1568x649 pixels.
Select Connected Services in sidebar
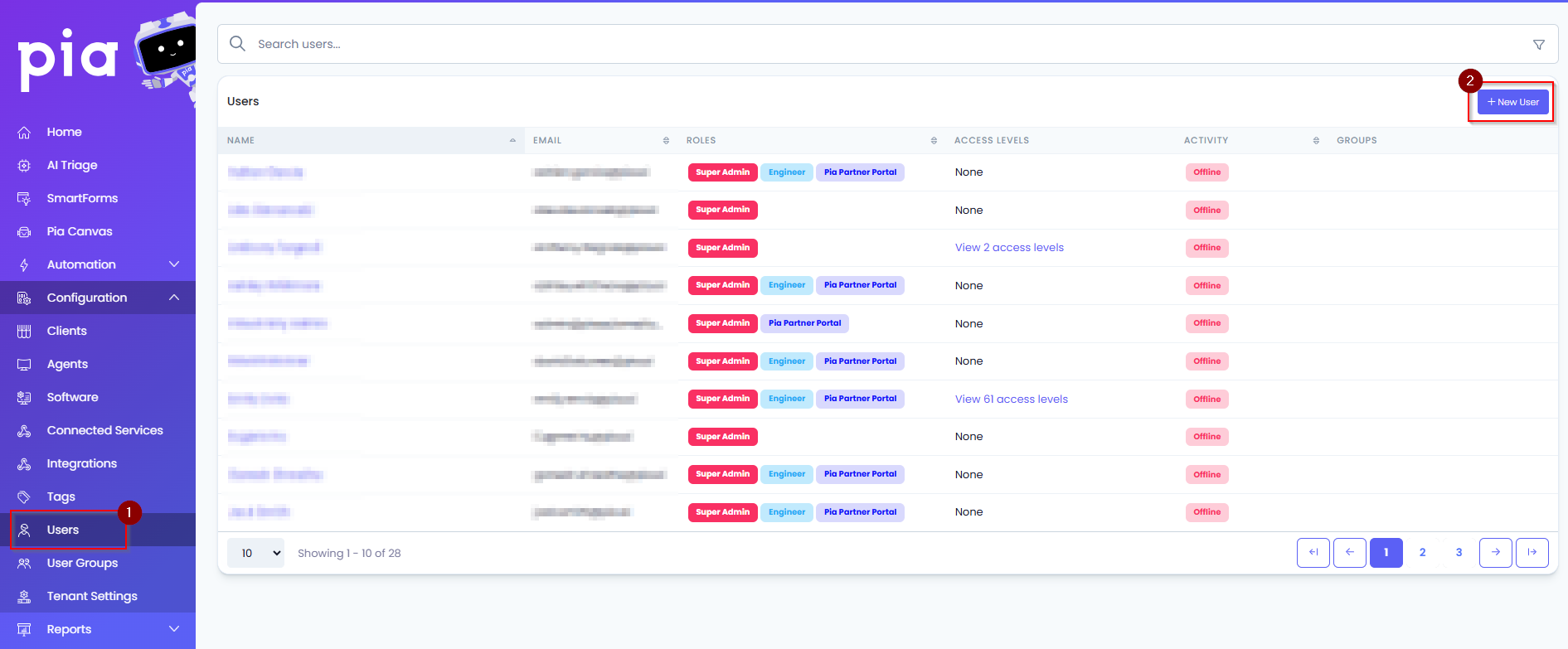pyautogui.click(x=98, y=430)
